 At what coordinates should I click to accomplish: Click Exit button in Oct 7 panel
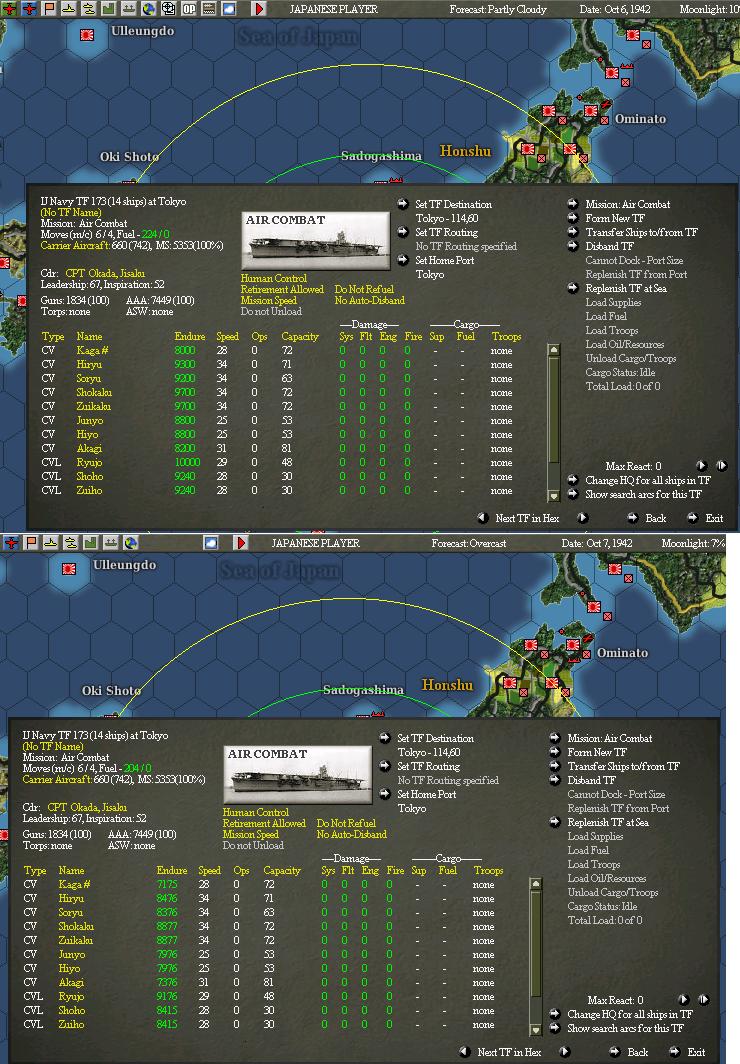697,1052
